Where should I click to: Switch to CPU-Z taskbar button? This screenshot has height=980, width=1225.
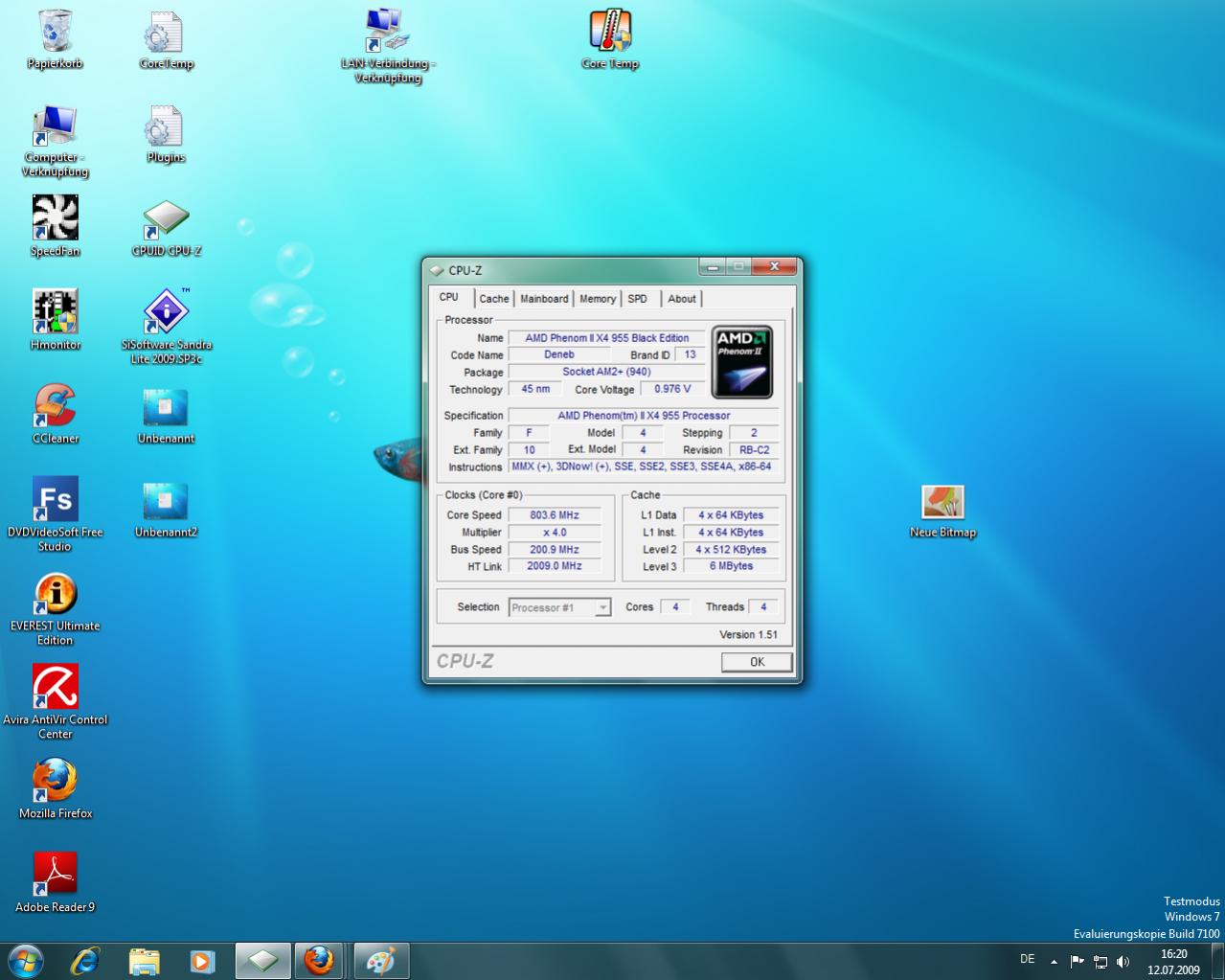tap(263, 960)
